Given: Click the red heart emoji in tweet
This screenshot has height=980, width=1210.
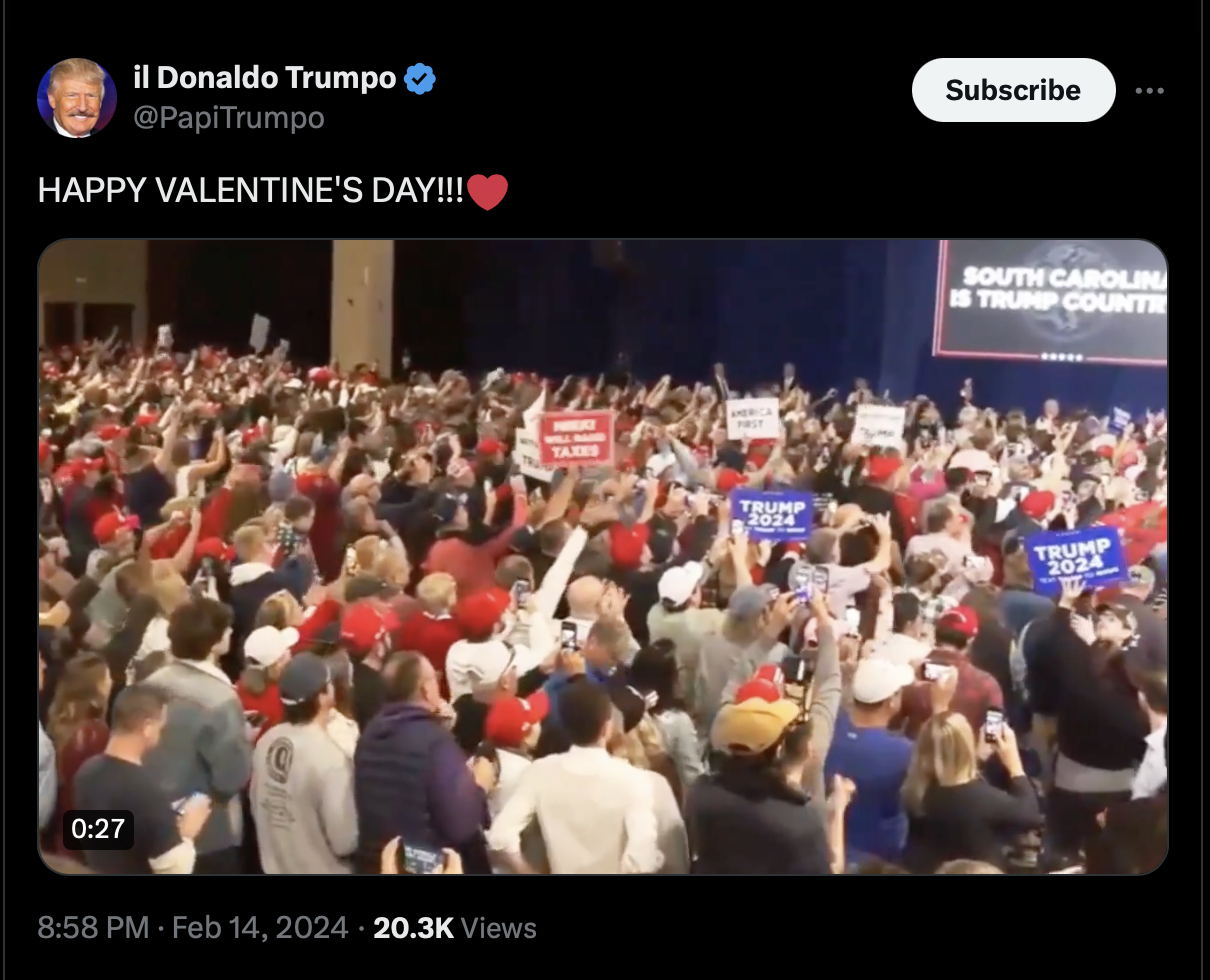Looking at the screenshot, I should click(x=487, y=191).
